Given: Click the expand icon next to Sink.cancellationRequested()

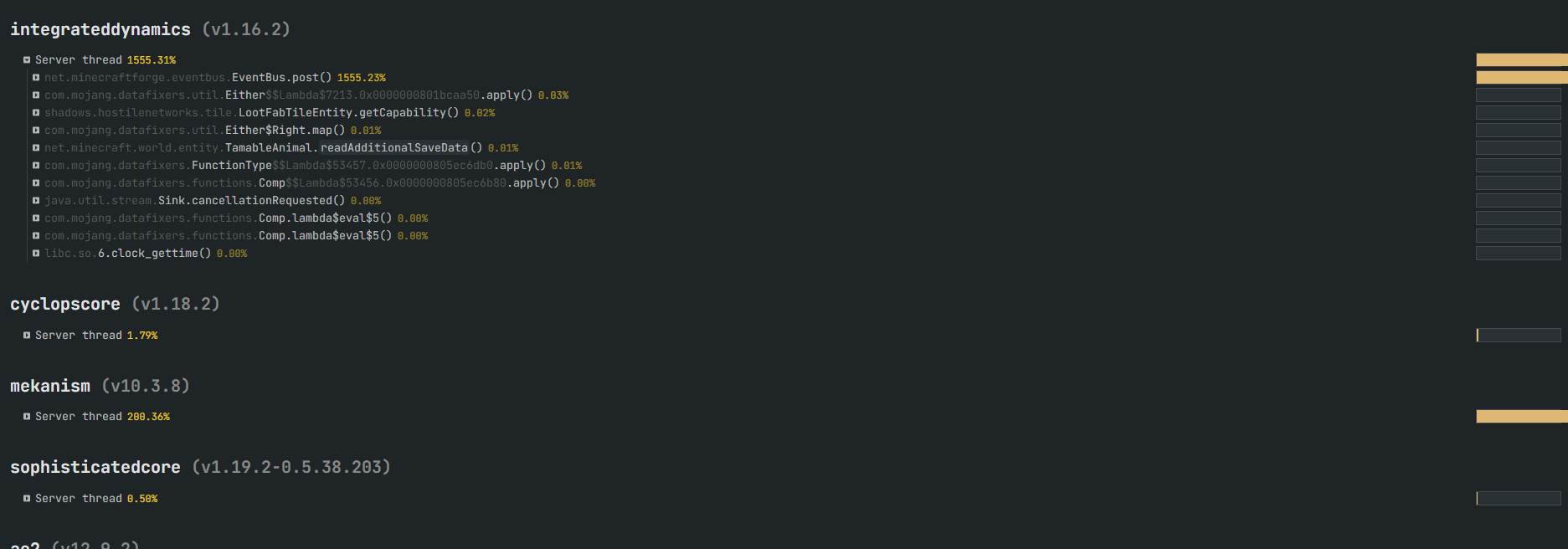Looking at the screenshot, I should [x=36, y=200].
